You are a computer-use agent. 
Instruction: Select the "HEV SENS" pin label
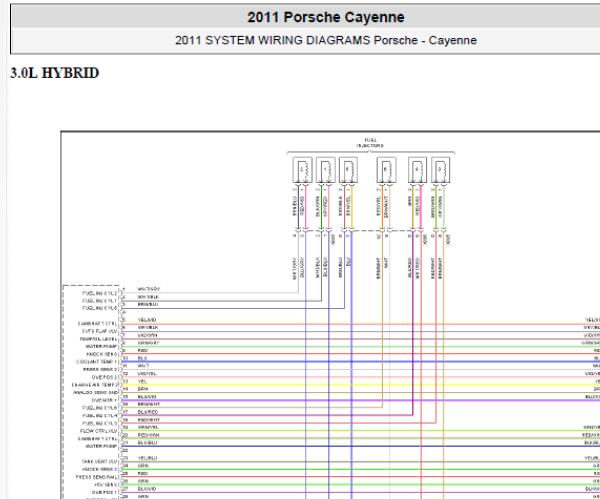[x=106, y=485]
